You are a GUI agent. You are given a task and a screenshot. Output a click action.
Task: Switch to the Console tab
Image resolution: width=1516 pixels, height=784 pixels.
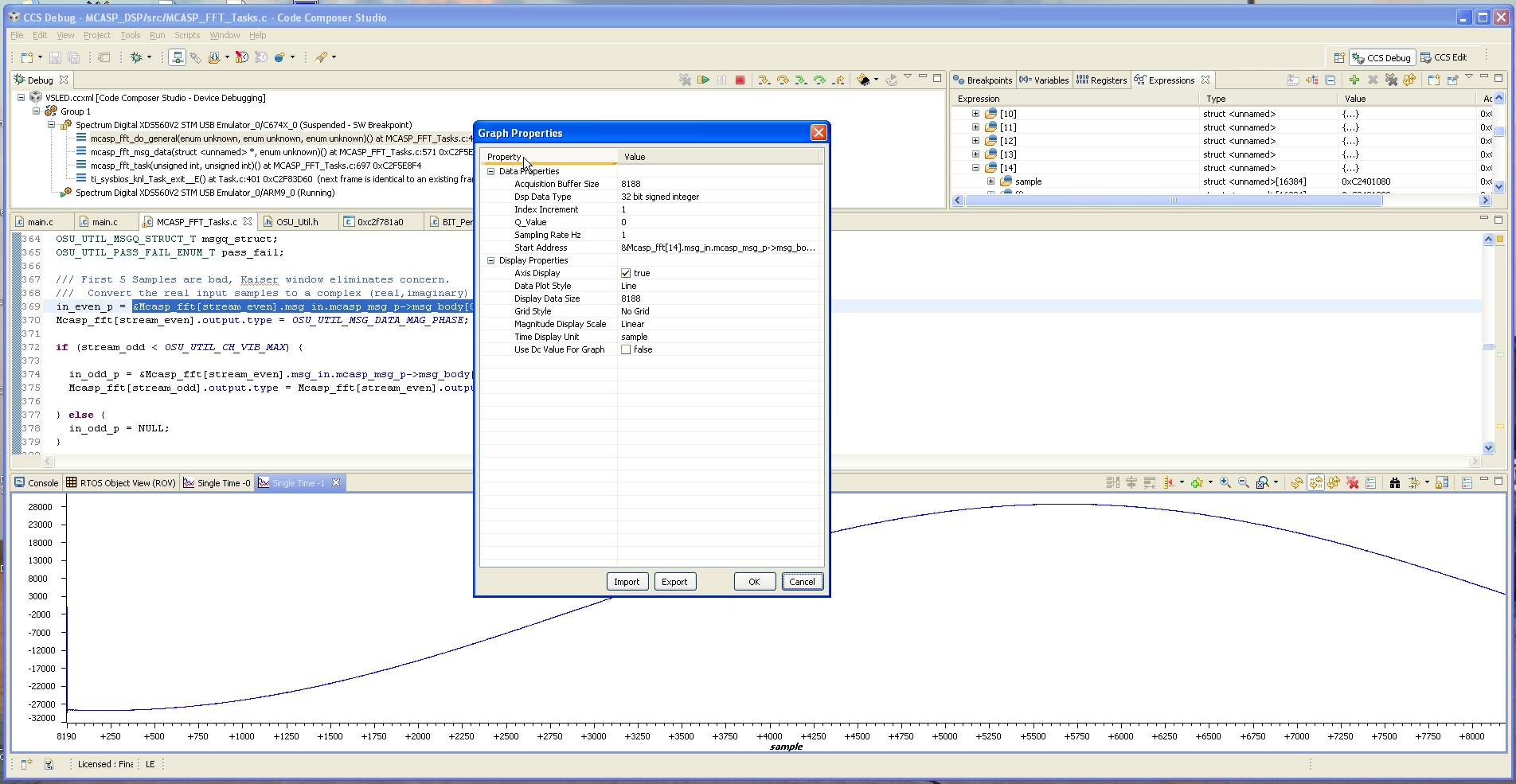pyautogui.click(x=37, y=482)
